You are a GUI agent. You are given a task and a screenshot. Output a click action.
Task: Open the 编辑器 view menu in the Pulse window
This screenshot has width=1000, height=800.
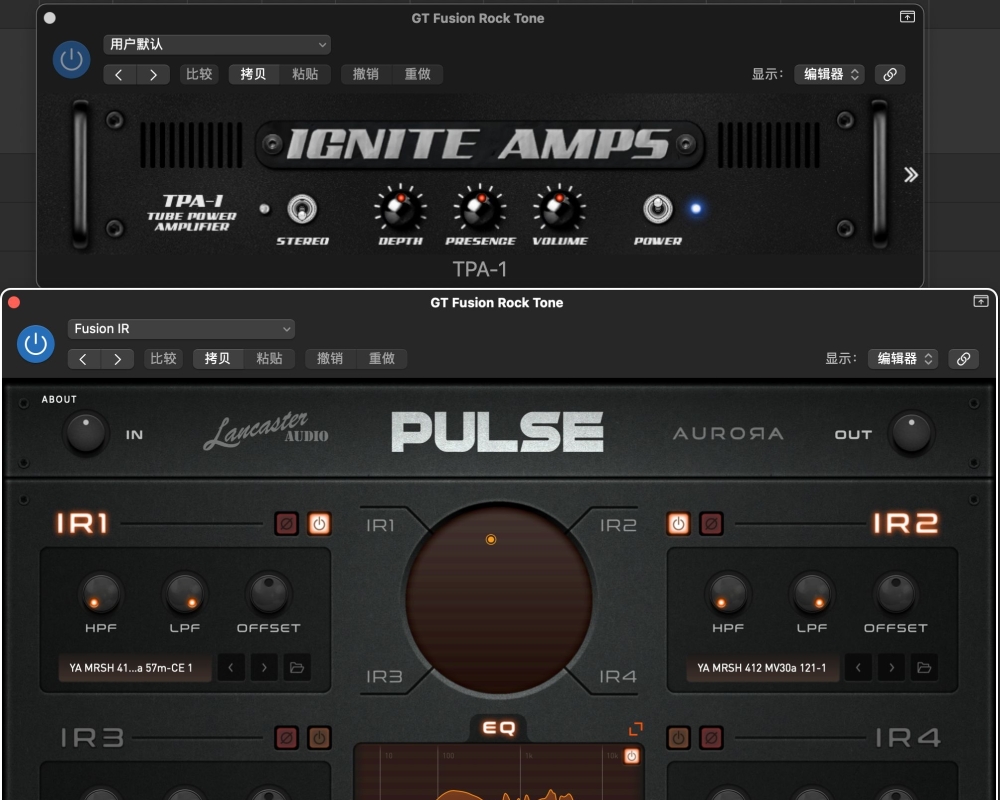(x=901, y=358)
